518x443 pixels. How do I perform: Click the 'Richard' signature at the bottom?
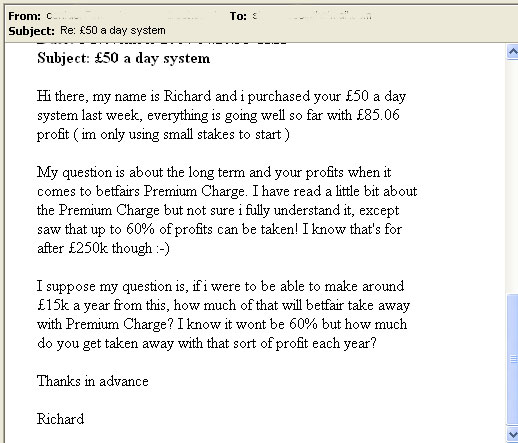coord(60,419)
